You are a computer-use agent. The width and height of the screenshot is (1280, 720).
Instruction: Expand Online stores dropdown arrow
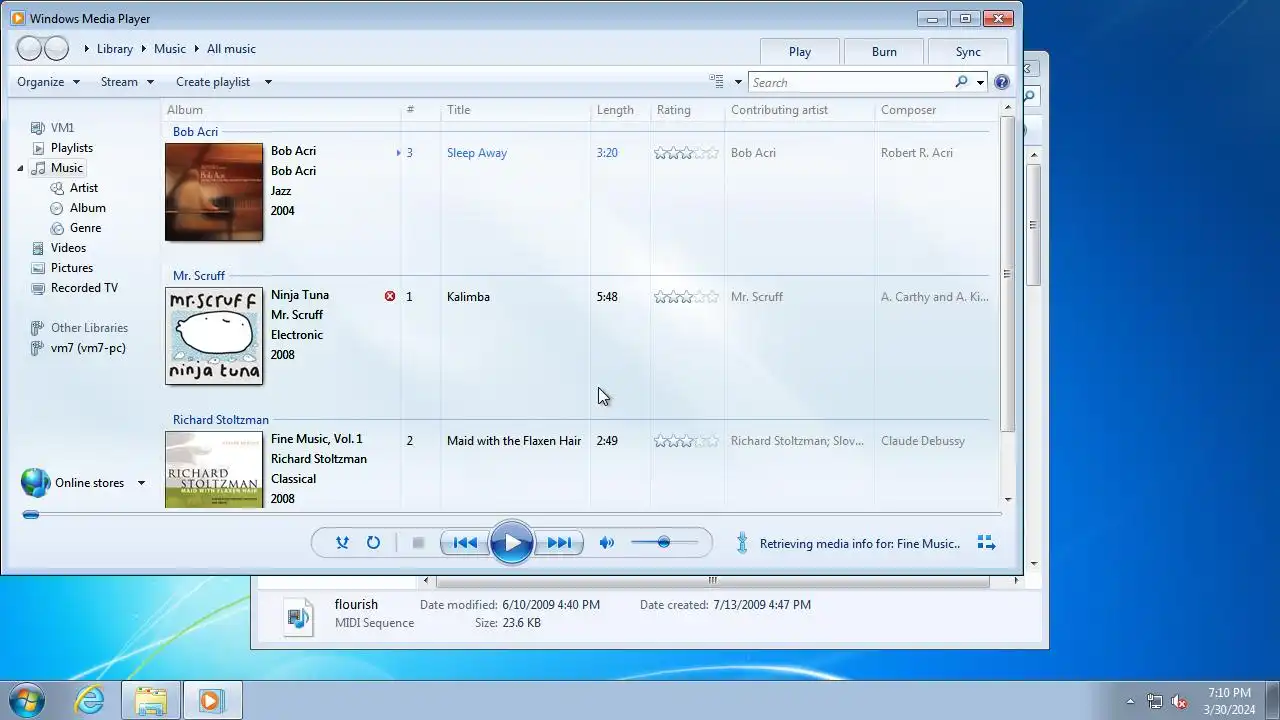tap(141, 483)
